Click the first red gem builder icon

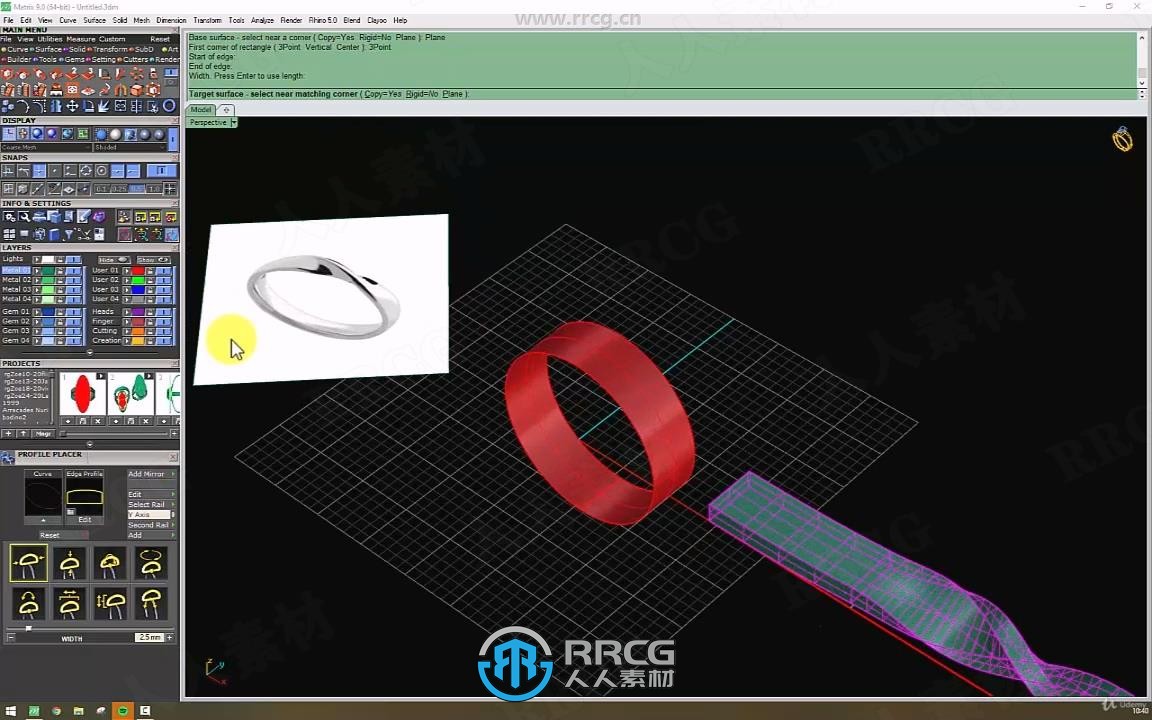(x=7, y=74)
